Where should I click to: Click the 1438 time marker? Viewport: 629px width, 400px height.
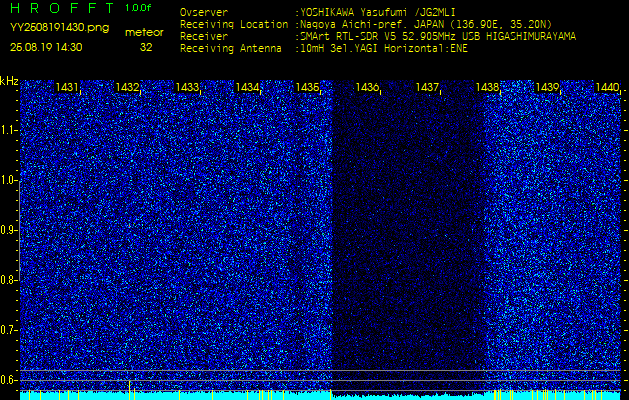tap(487, 87)
